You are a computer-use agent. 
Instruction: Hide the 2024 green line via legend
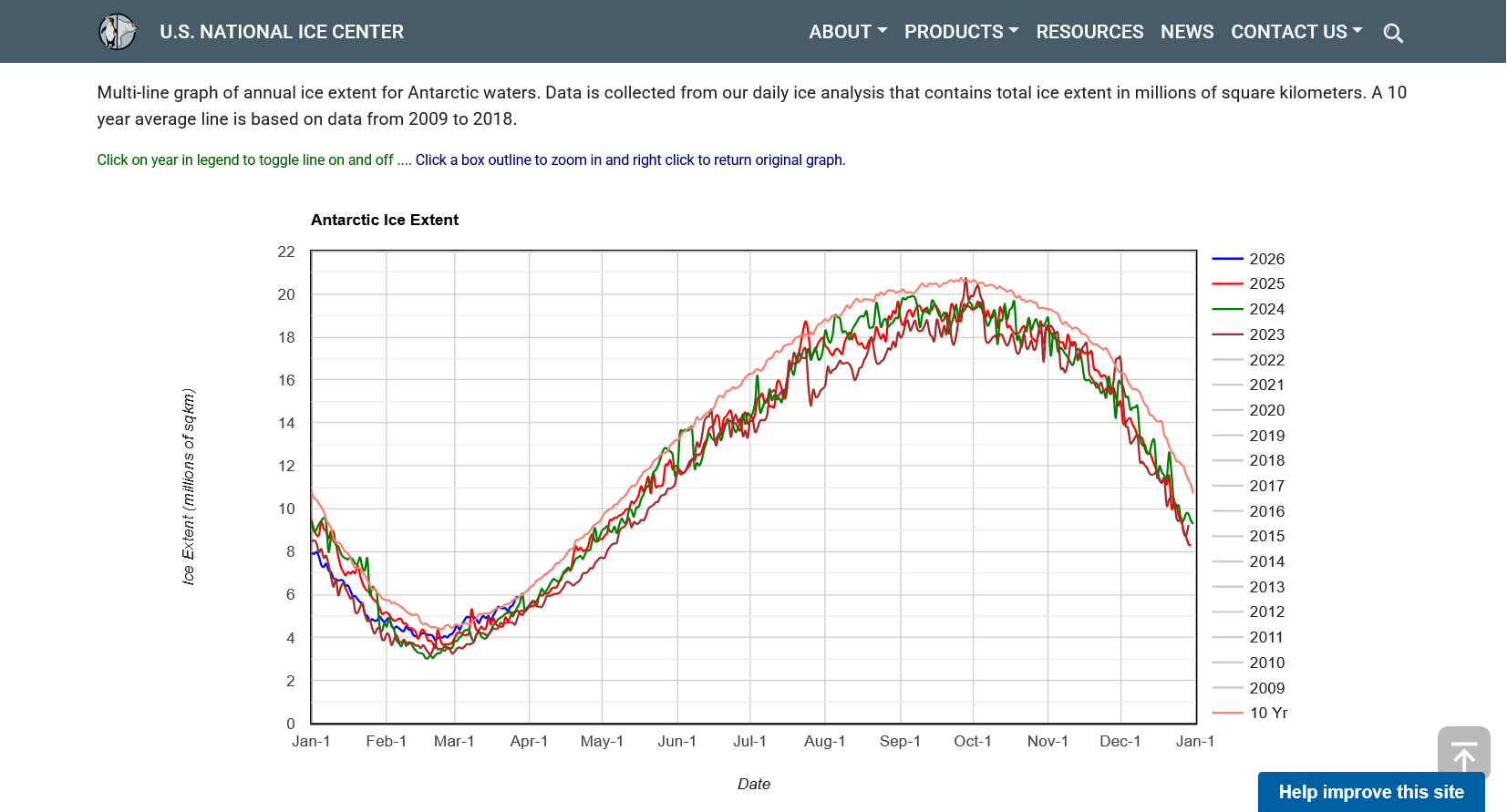pyautogui.click(x=1266, y=309)
